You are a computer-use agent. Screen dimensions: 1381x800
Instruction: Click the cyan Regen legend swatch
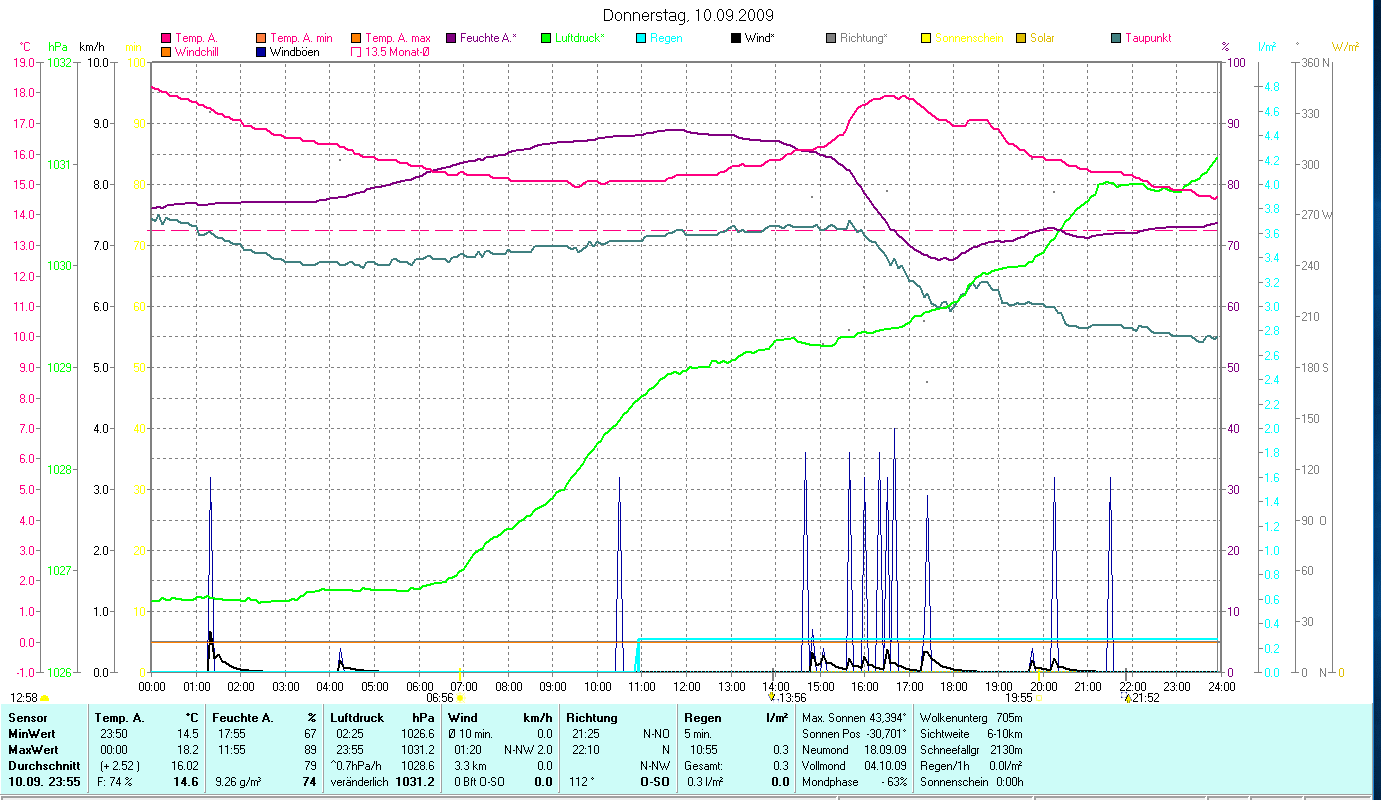click(640, 38)
